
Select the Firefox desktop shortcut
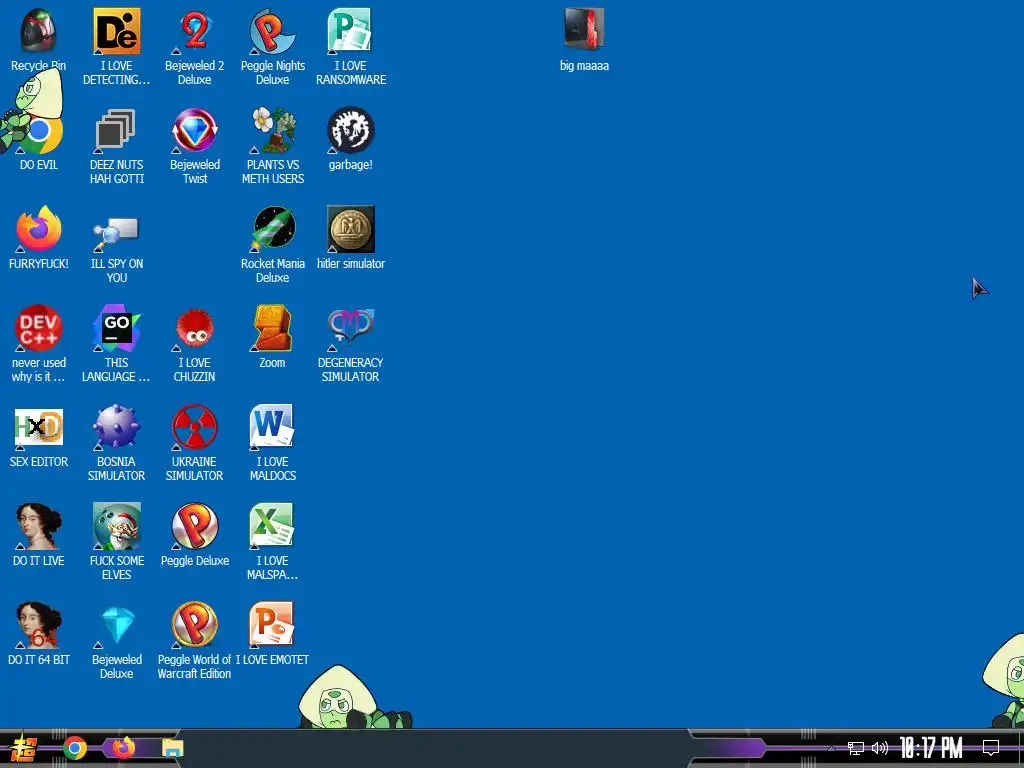tap(39, 229)
